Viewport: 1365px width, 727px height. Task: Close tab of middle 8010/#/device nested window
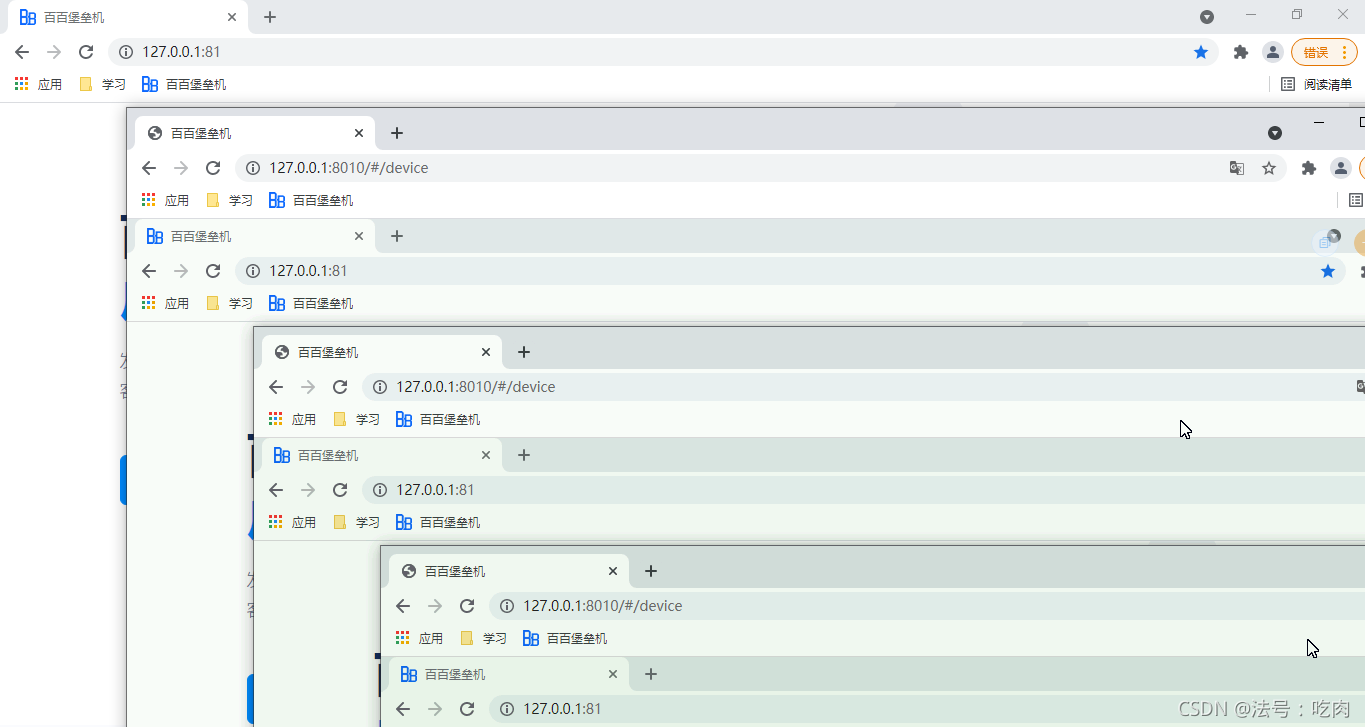point(486,352)
